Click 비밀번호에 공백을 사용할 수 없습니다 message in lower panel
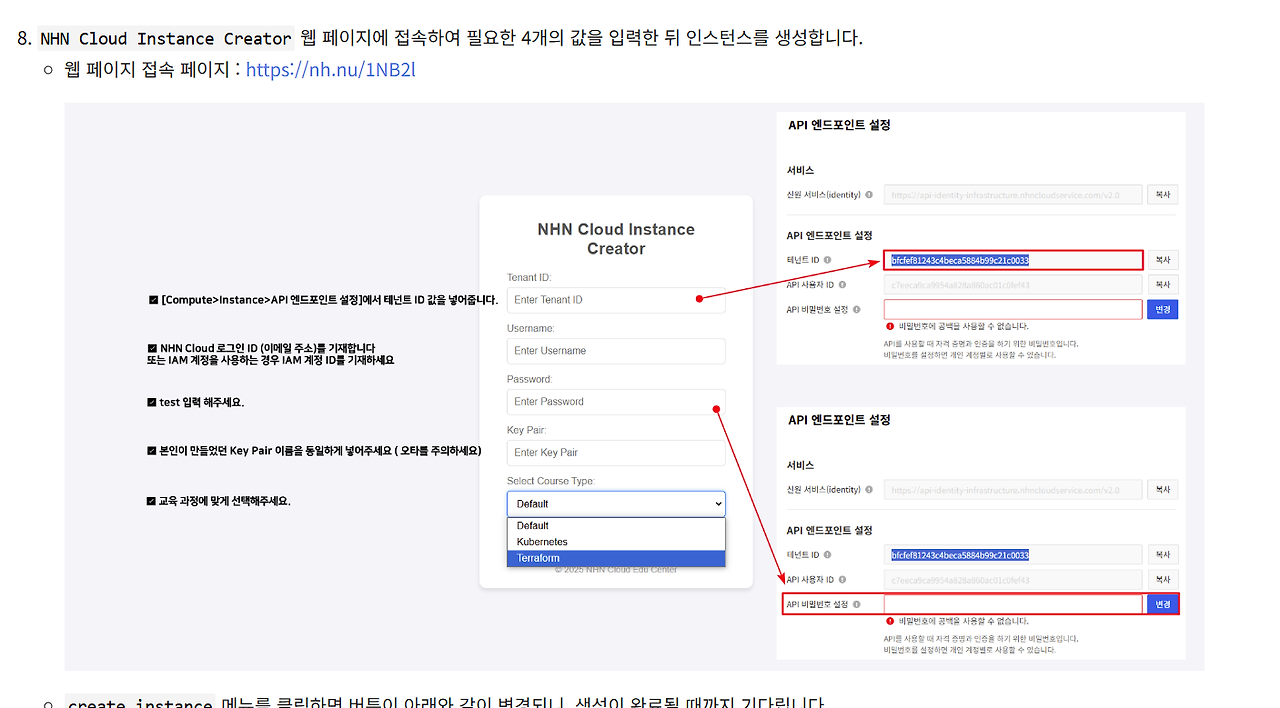This screenshot has width=1280, height=708. coord(963,621)
